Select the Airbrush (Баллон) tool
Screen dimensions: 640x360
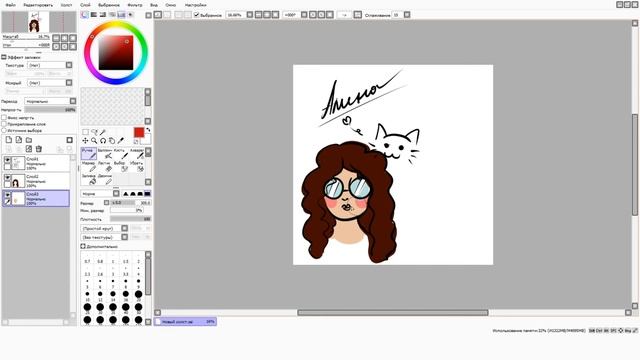105,153
